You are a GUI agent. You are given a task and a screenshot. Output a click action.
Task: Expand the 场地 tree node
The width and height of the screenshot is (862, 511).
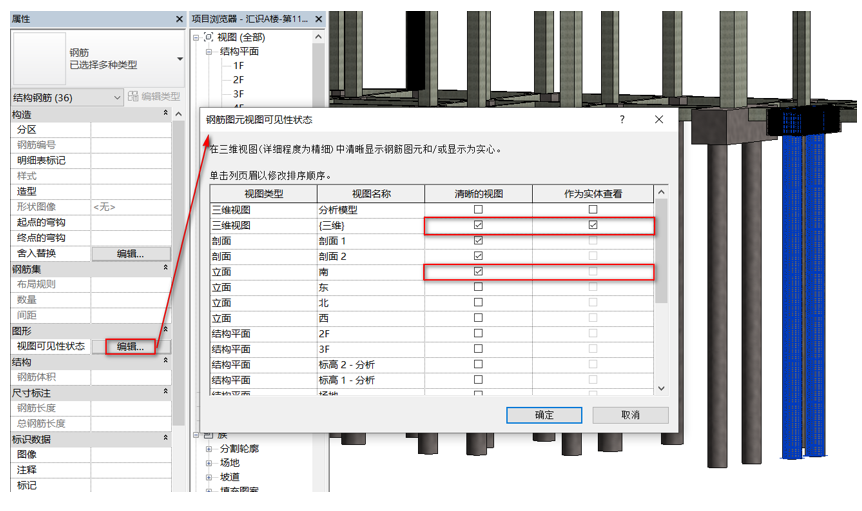tap(209, 463)
